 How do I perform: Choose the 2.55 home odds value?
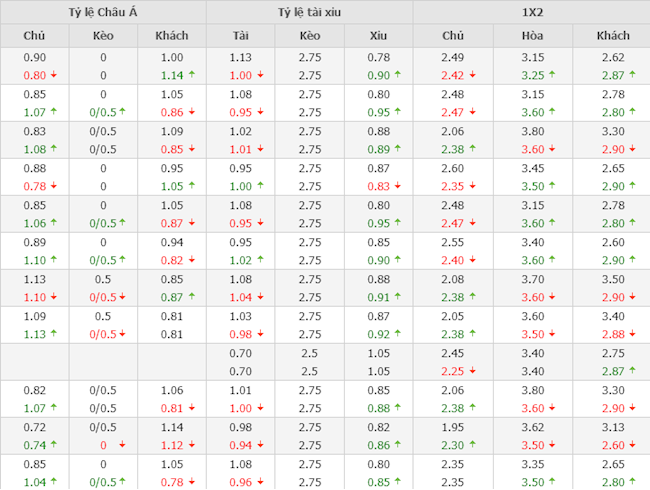click(452, 242)
